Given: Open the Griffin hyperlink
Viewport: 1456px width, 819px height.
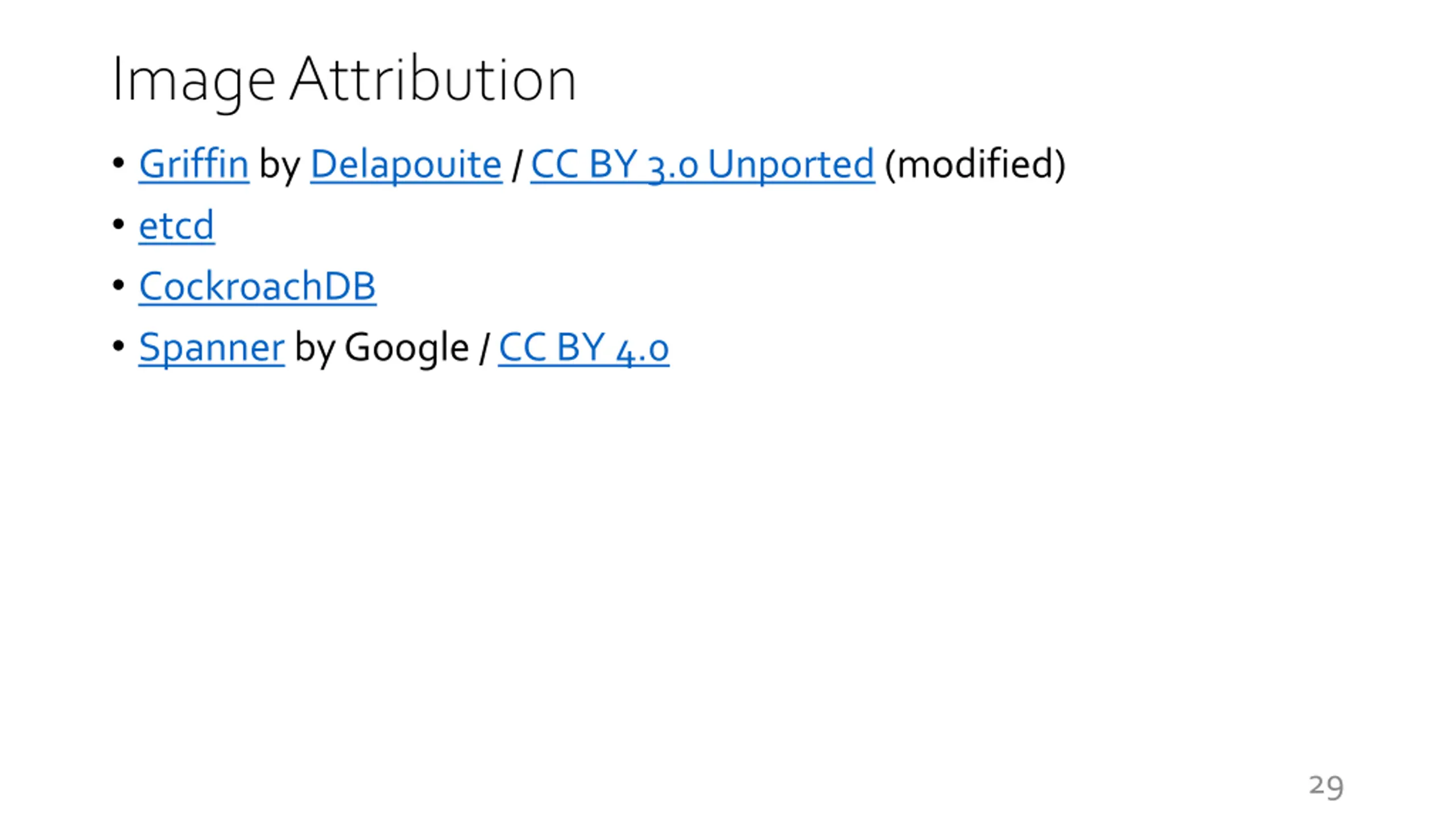Looking at the screenshot, I should click(194, 164).
